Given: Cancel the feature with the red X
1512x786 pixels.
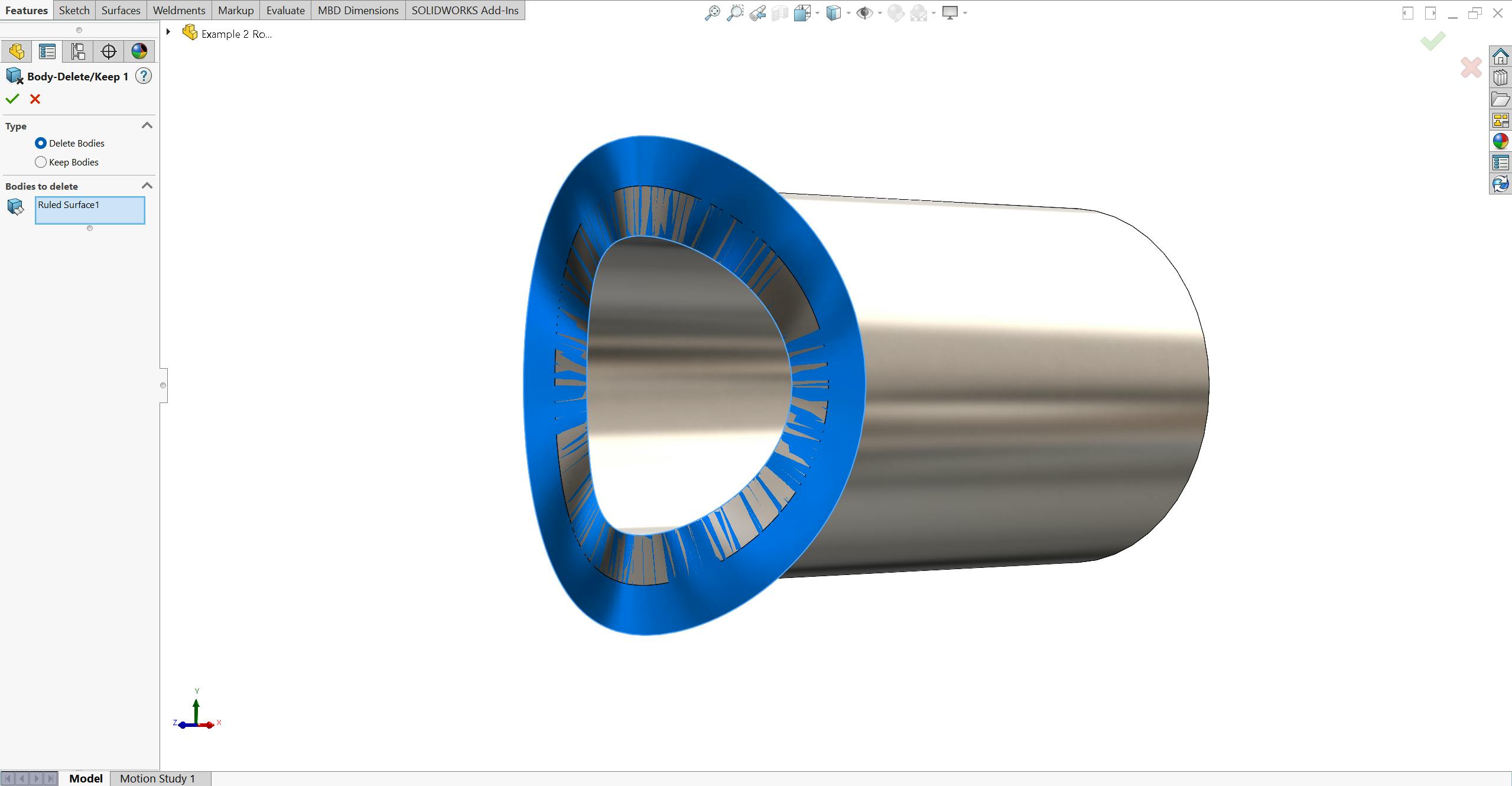Looking at the screenshot, I should (x=35, y=99).
